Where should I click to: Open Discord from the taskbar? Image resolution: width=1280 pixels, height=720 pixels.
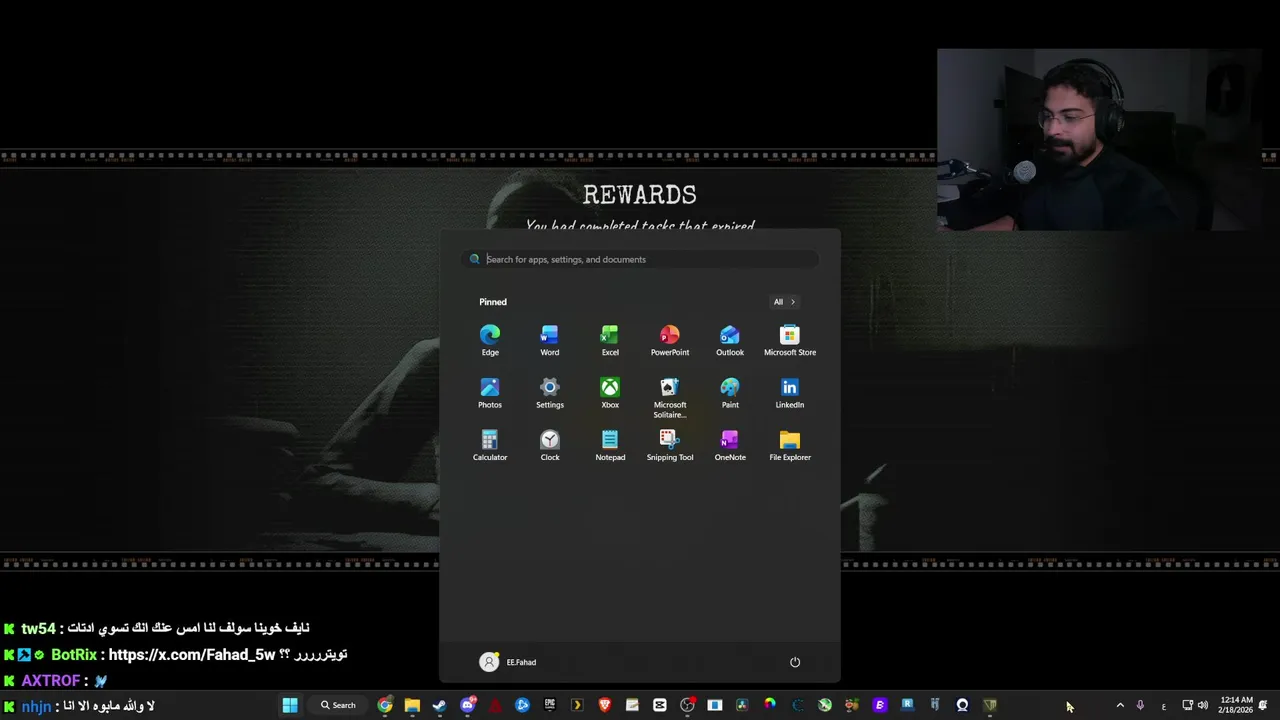(x=467, y=705)
